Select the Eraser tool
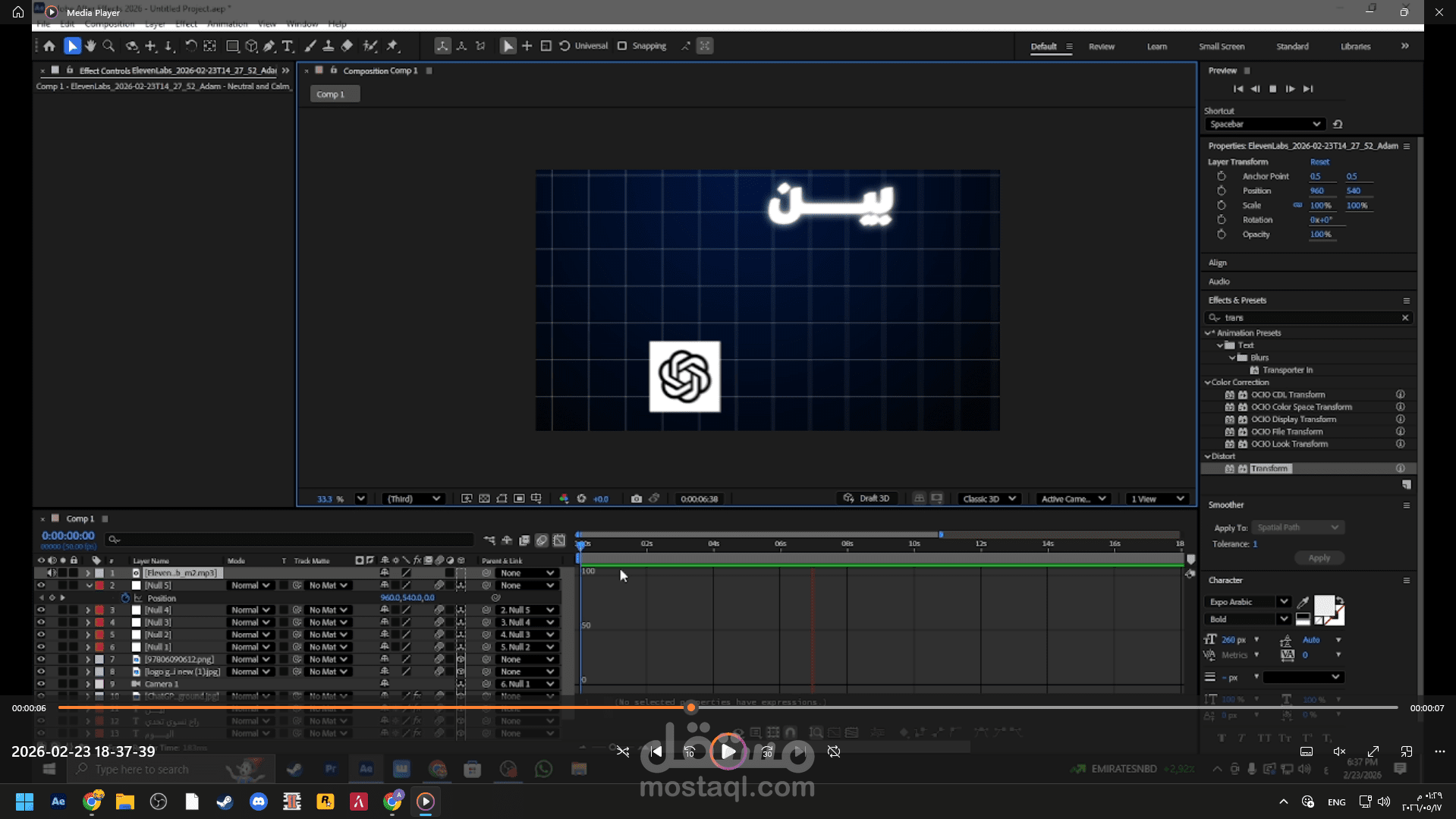 click(347, 46)
